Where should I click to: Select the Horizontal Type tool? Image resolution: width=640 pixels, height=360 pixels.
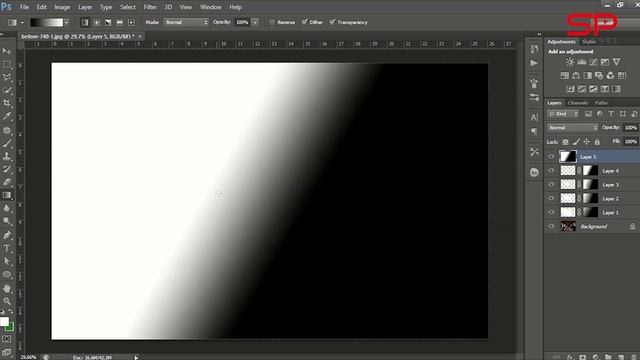pos(7,248)
